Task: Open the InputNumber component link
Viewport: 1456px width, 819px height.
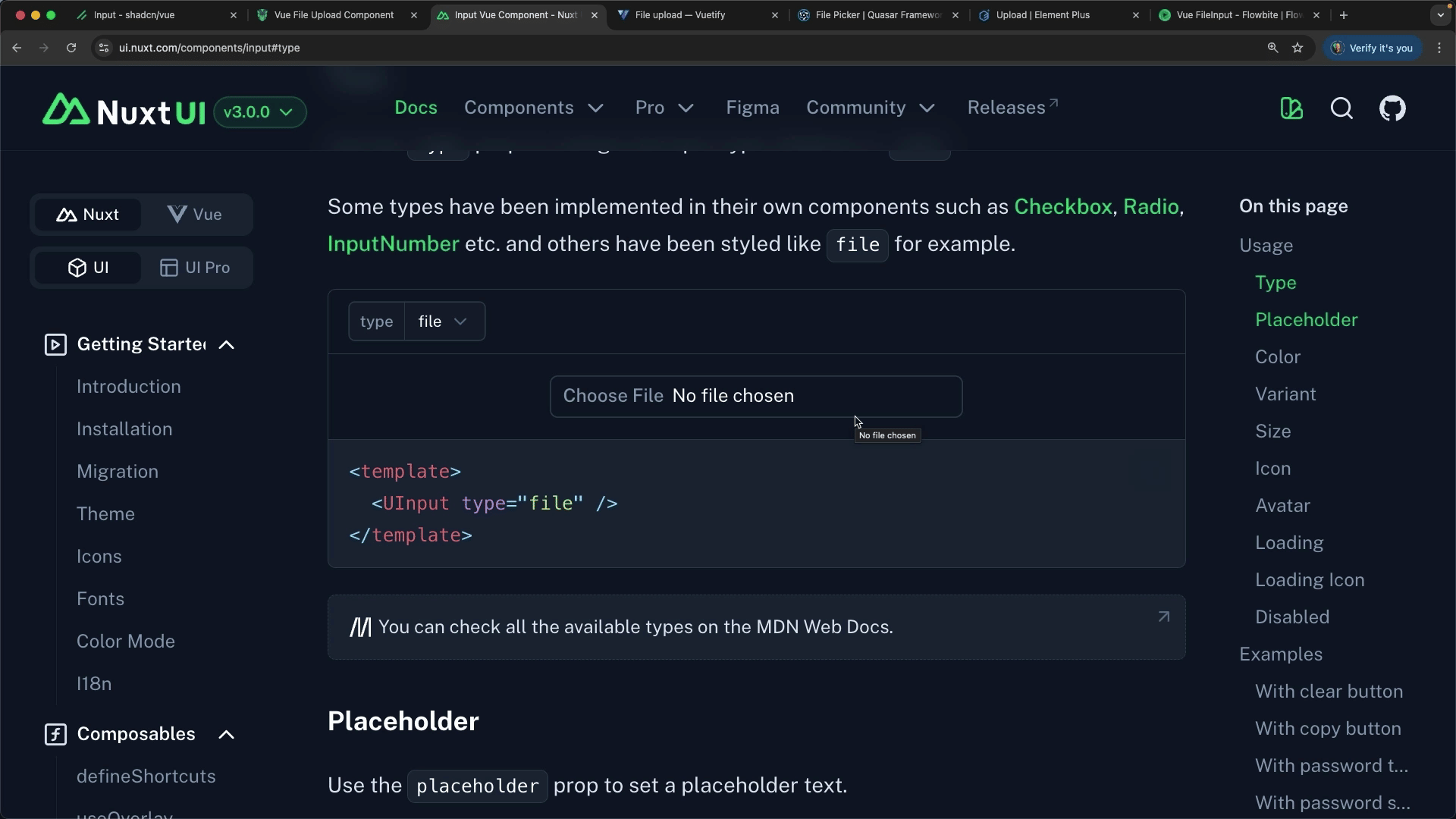Action: coord(393,244)
